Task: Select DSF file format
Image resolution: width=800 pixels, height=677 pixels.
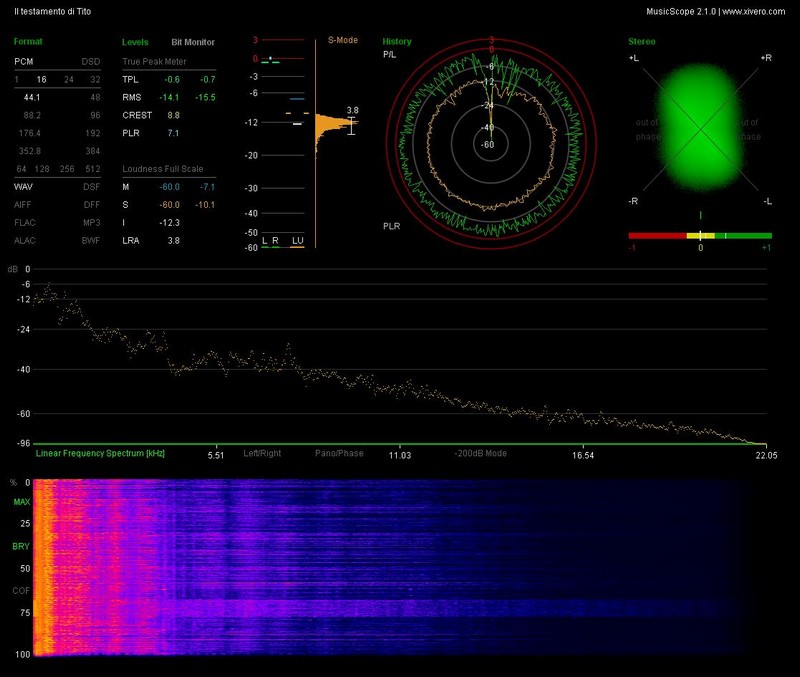Action: click(x=92, y=187)
